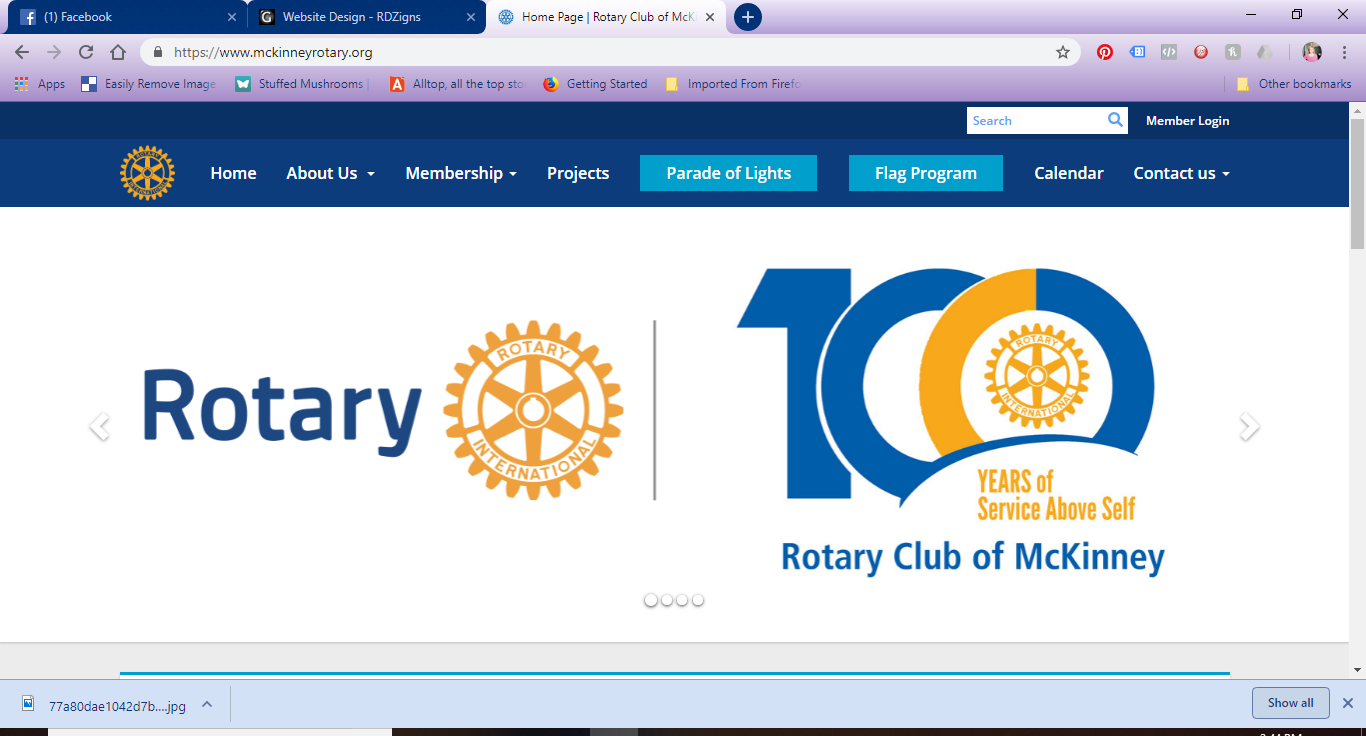The width and height of the screenshot is (1366, 736).
Task: Expand the Contact us dropdown menu
Action: (1181, 173)
